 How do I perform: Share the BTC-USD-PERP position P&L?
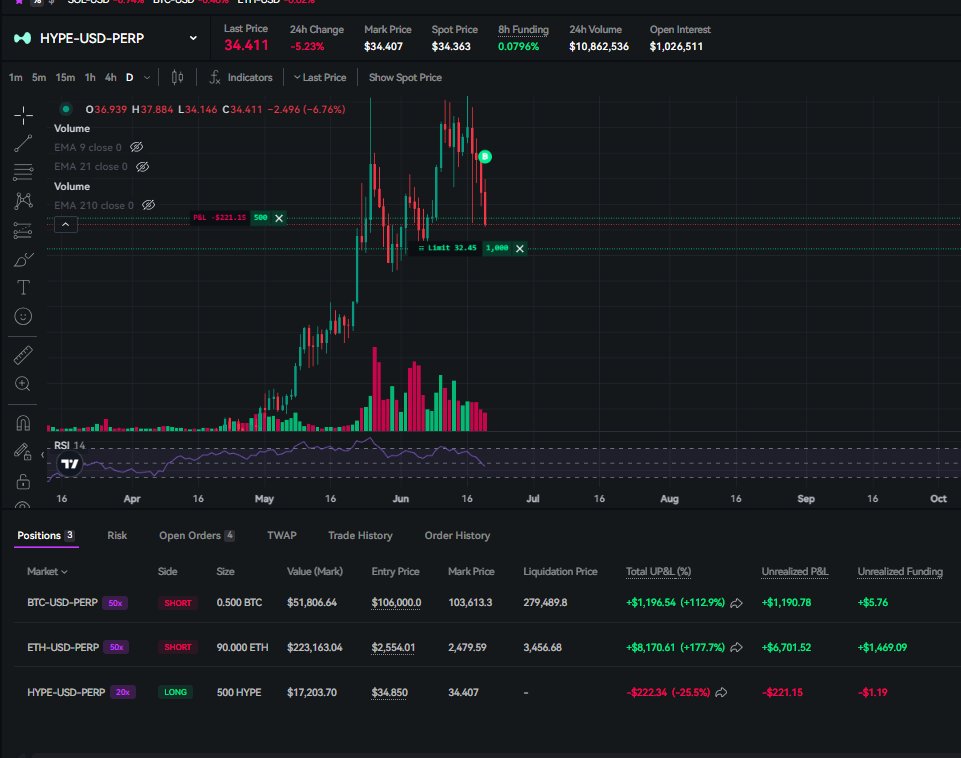[x=736, y=603]
